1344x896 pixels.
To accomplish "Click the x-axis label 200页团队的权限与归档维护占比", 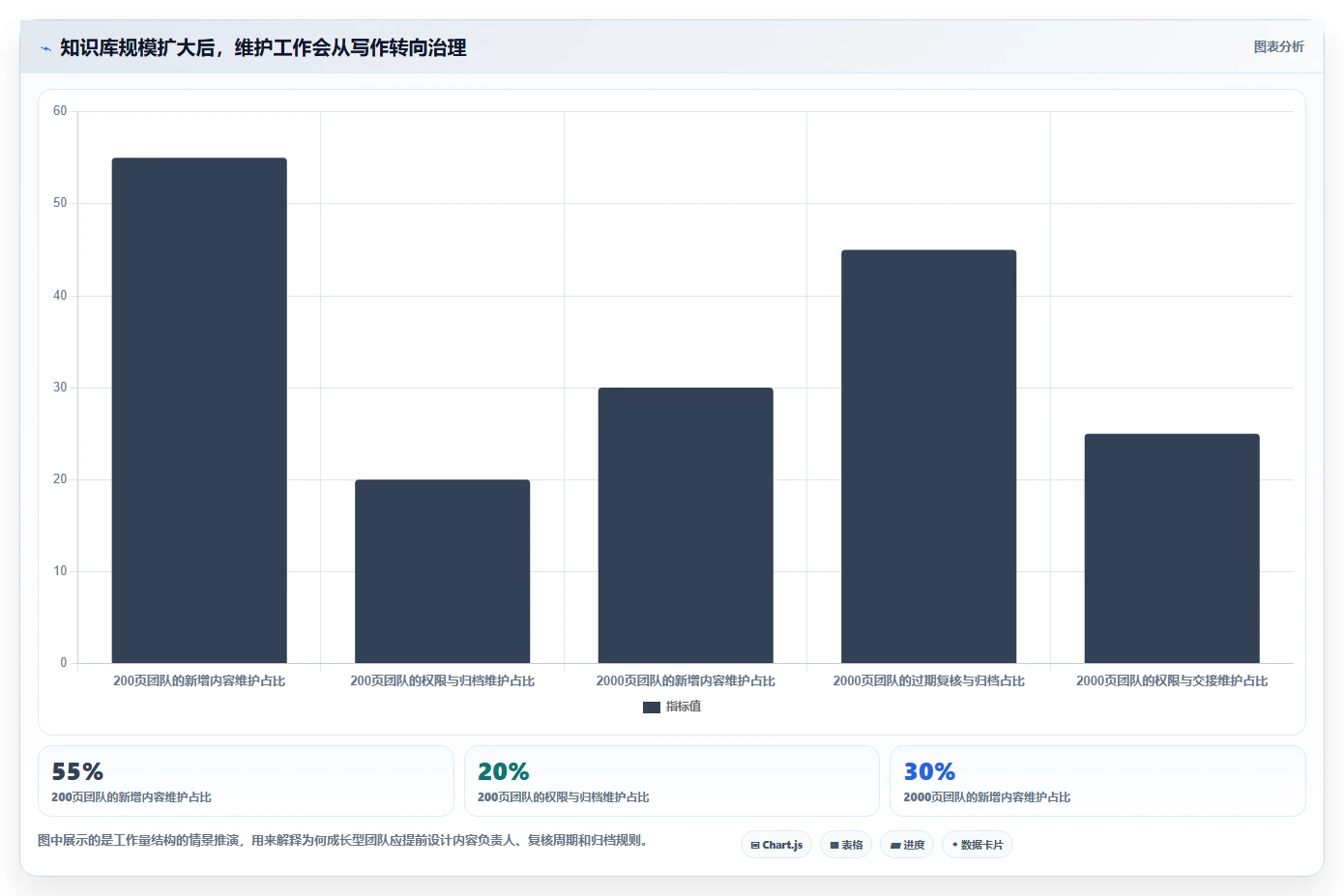I will tap(443, 680).
